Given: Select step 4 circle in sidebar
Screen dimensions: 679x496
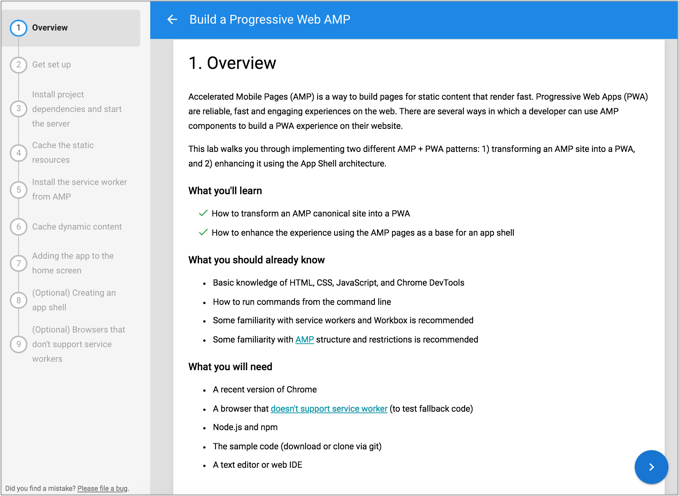Looking at the screenshot, I should coord(18,152).
